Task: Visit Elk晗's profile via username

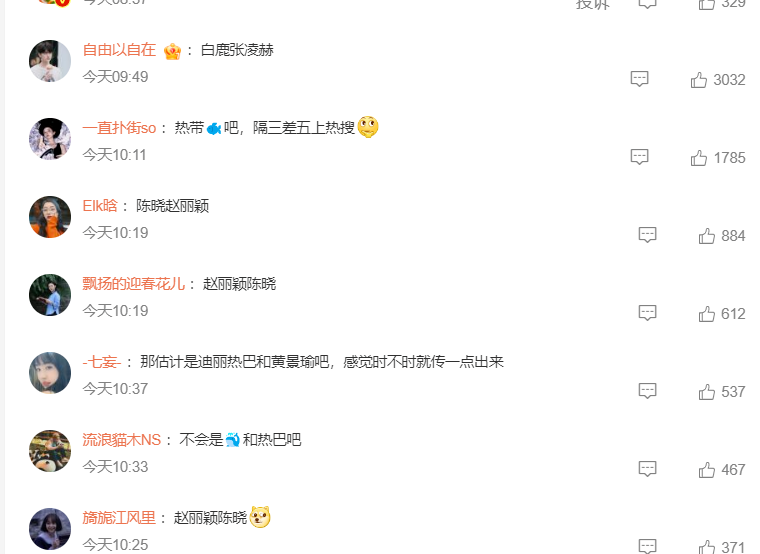Action: tap(100, 206)
